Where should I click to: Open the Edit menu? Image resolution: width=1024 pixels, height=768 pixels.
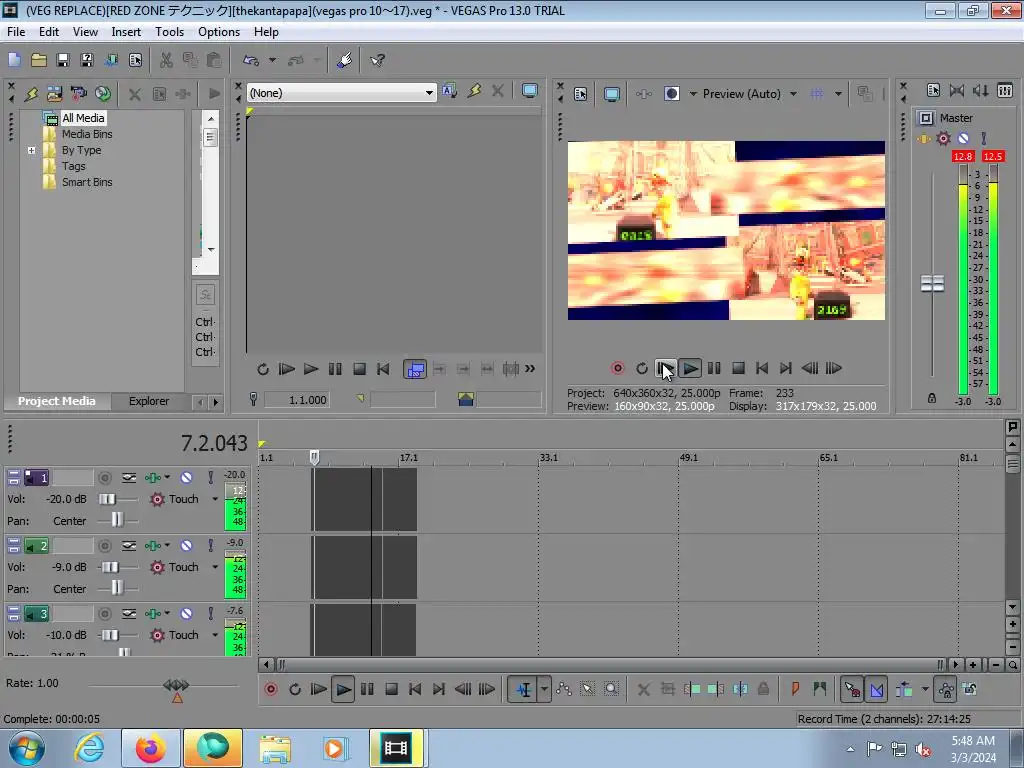tap(48, 31)
